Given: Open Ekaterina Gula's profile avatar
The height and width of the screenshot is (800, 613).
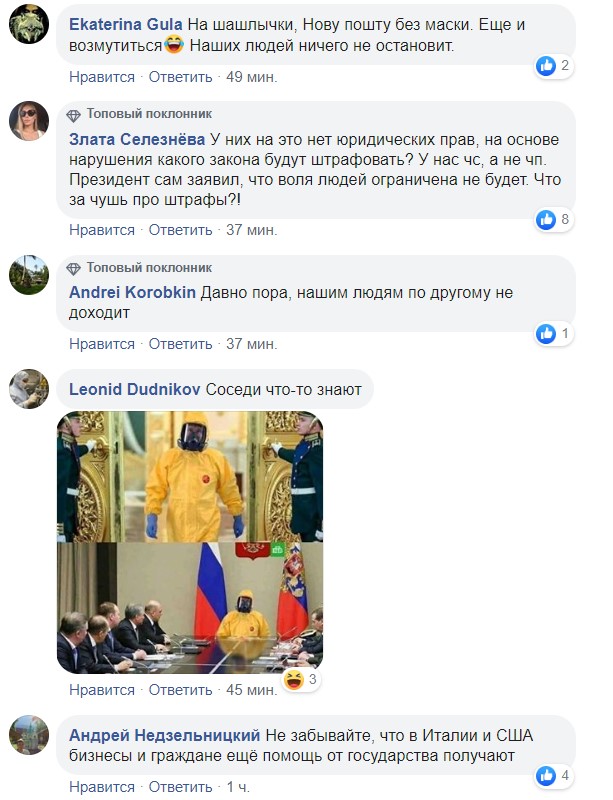Looking at the screenshot, I should pos(29,24).
